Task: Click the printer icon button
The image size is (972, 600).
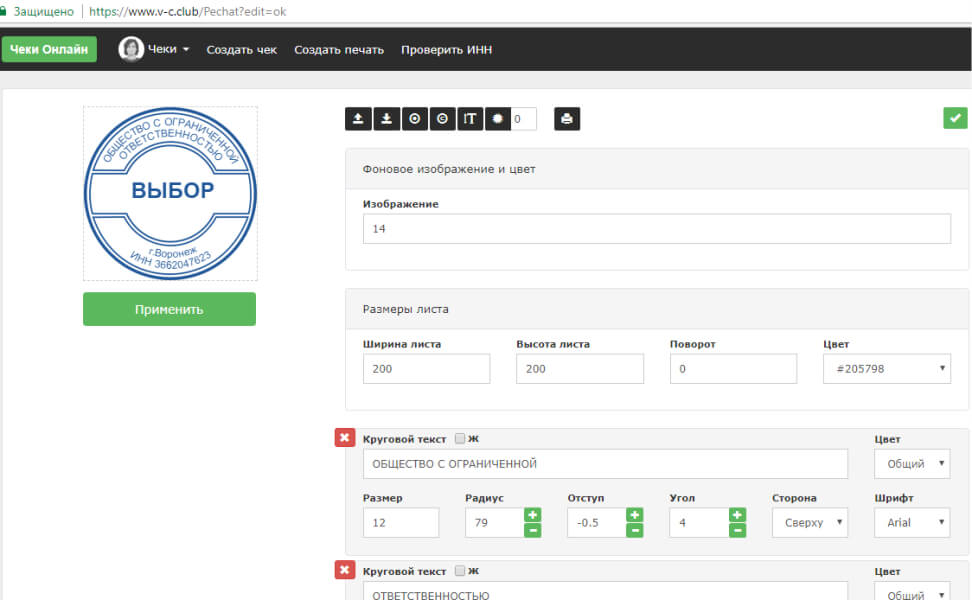Action: 567,119
